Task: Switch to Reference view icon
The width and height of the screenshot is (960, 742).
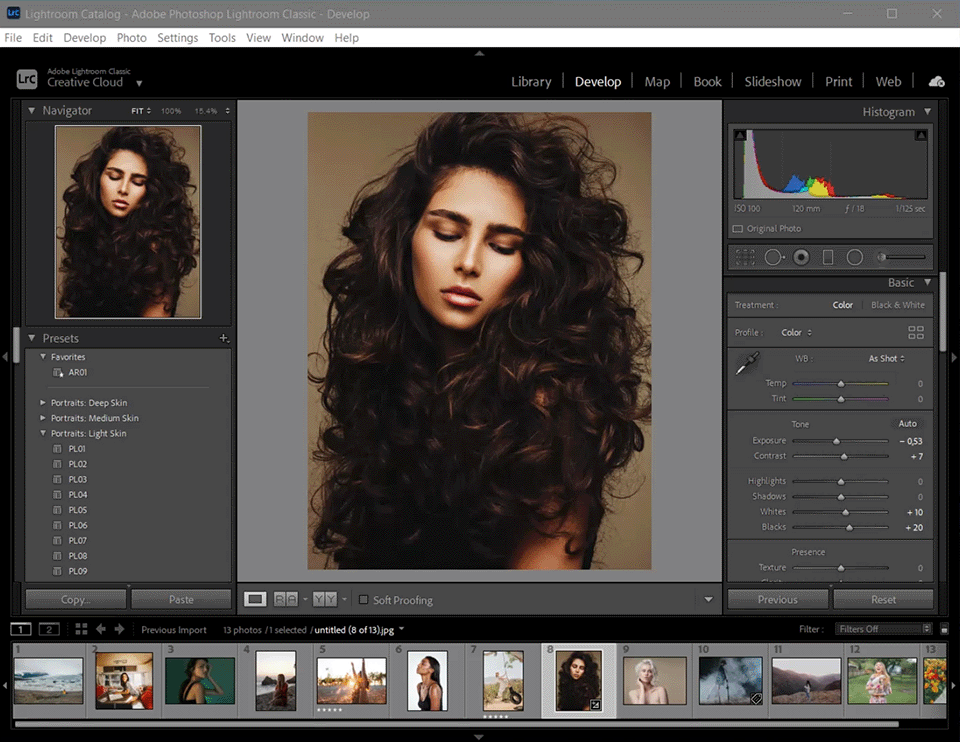Action: 285,599
